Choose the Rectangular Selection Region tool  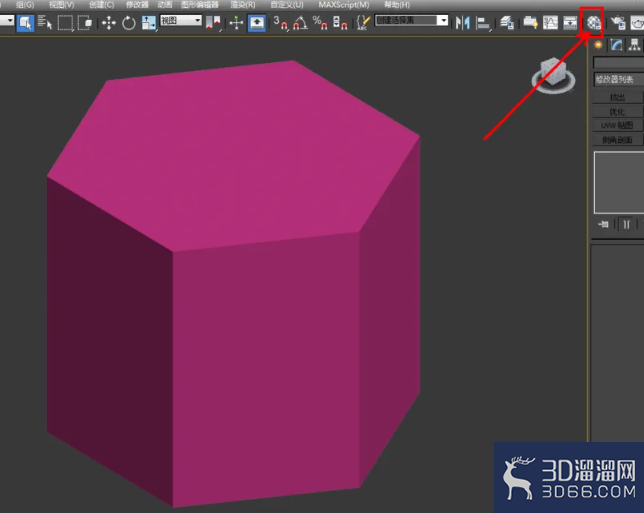pos(65,23)
